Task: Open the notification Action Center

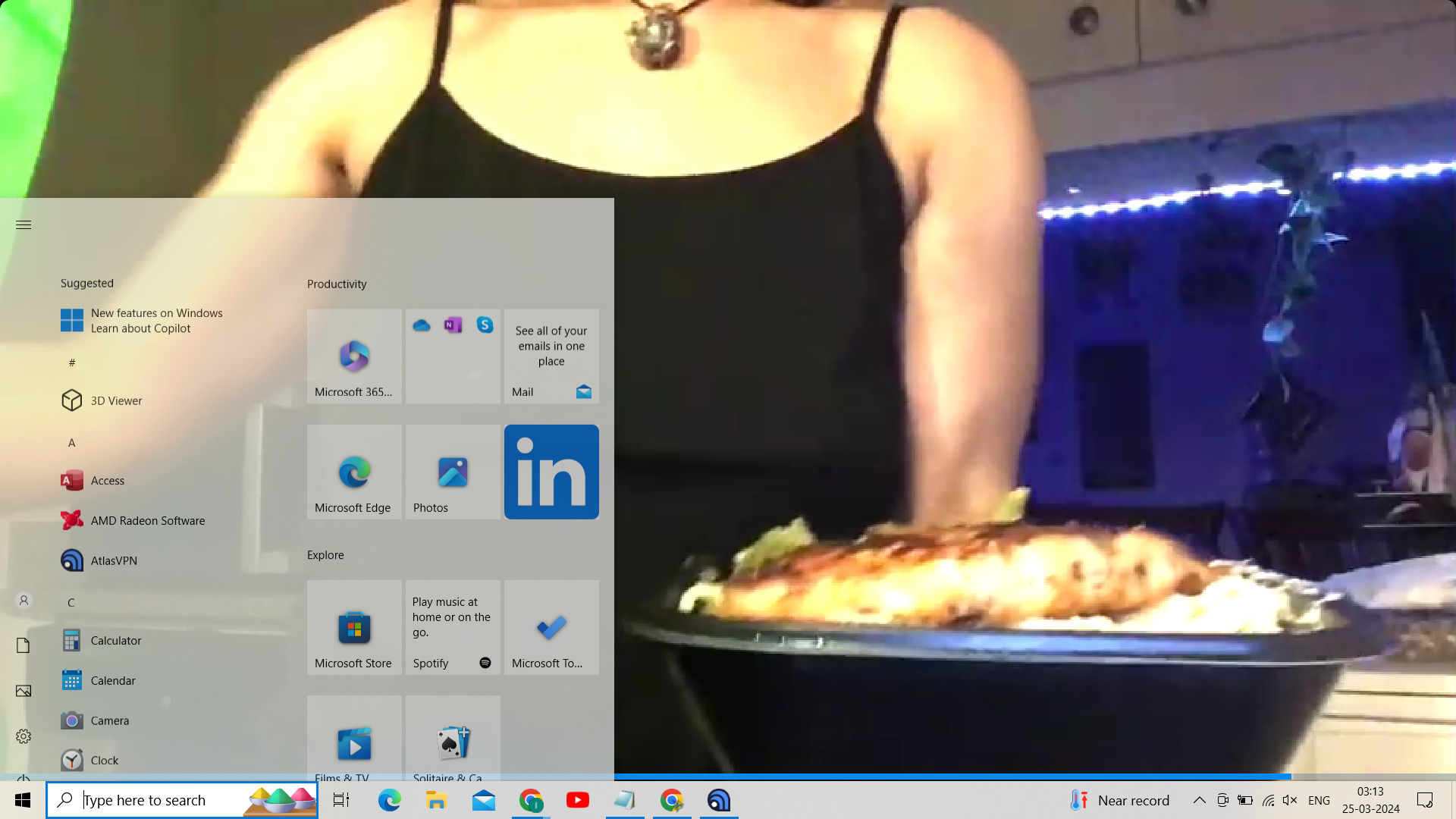Action: coord(1425,800)
